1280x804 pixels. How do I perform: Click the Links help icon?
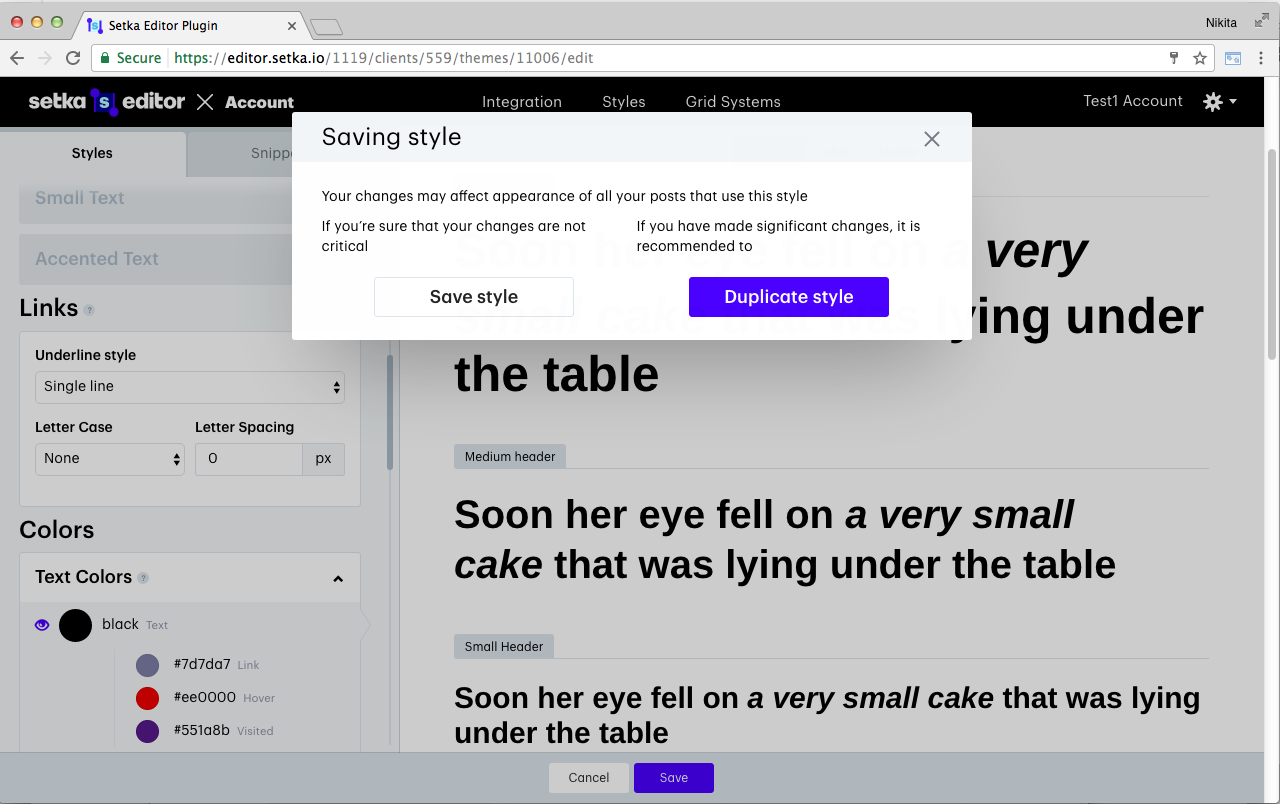89,311
